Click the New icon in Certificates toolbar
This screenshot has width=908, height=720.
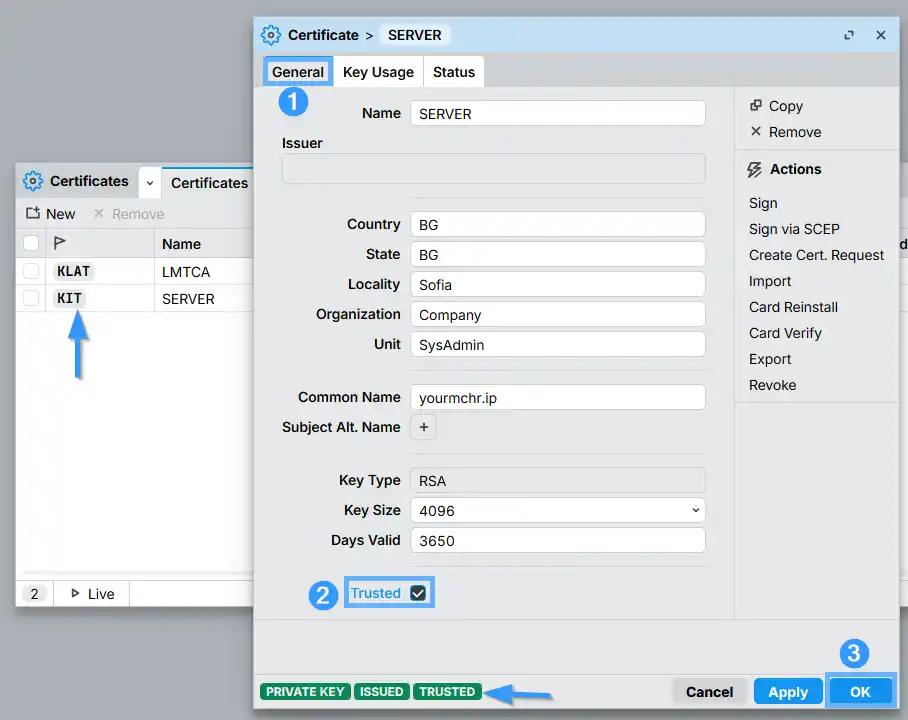(32, 213)
